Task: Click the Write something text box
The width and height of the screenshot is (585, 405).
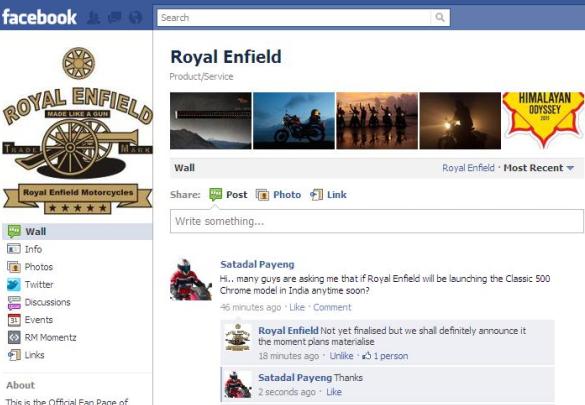Action: click(377, 221)
